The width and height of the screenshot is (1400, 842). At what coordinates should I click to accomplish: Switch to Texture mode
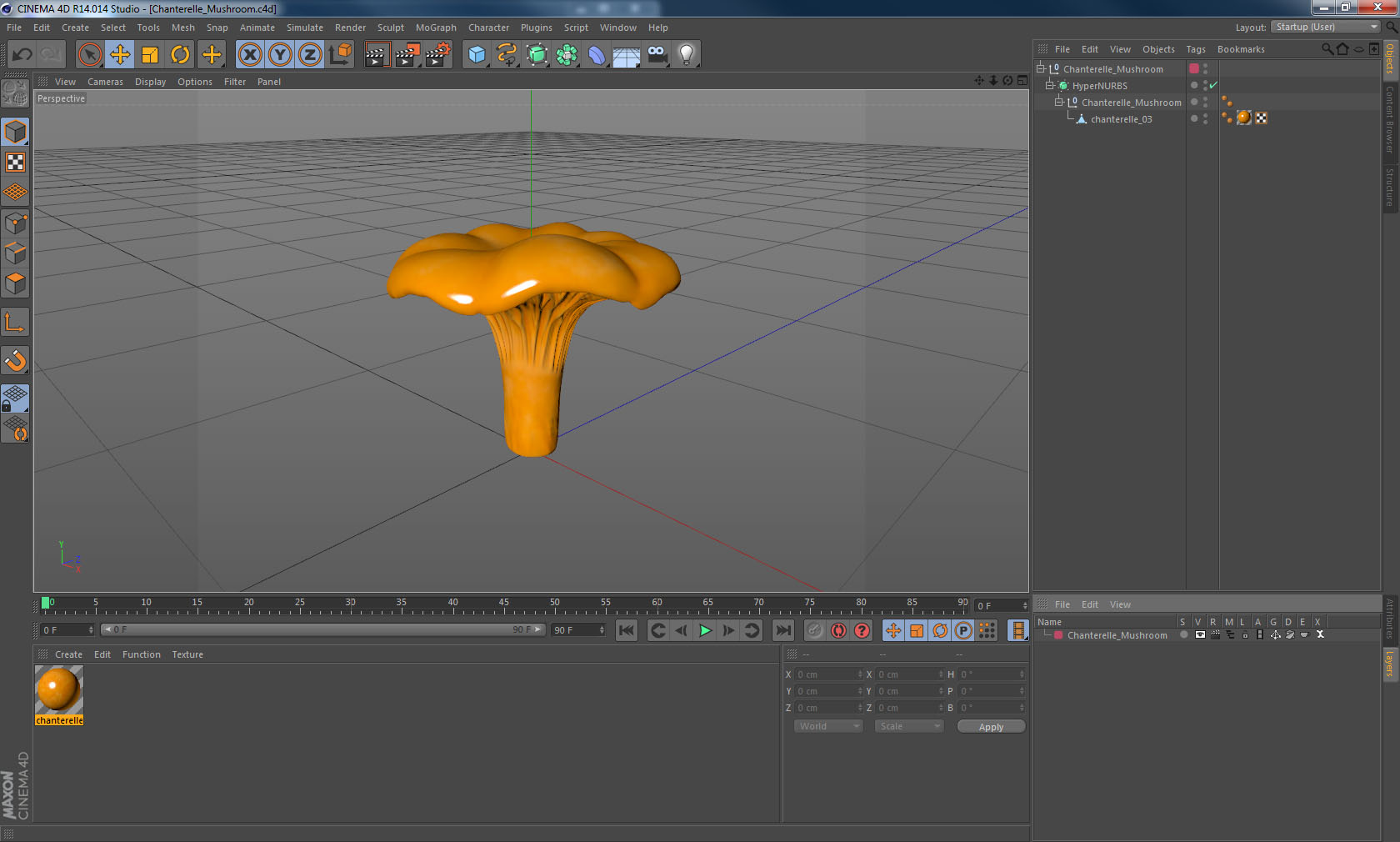(x=15, y=163)
